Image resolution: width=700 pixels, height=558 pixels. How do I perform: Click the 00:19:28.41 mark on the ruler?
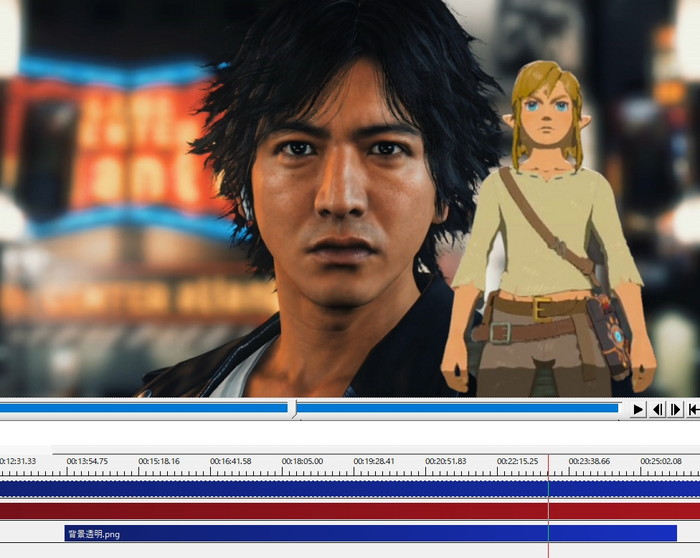pos(374,461)
